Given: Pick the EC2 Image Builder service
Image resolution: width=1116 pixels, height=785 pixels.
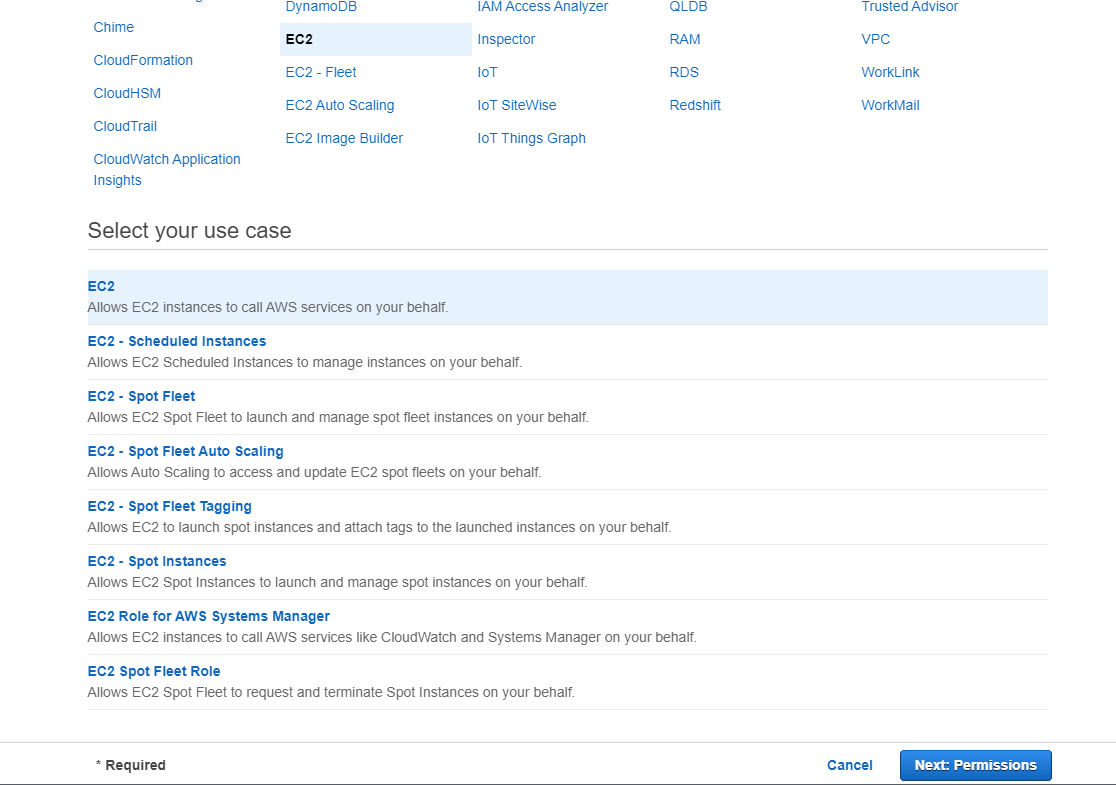Looking at the screenshot, I should [x=344, y=138].
